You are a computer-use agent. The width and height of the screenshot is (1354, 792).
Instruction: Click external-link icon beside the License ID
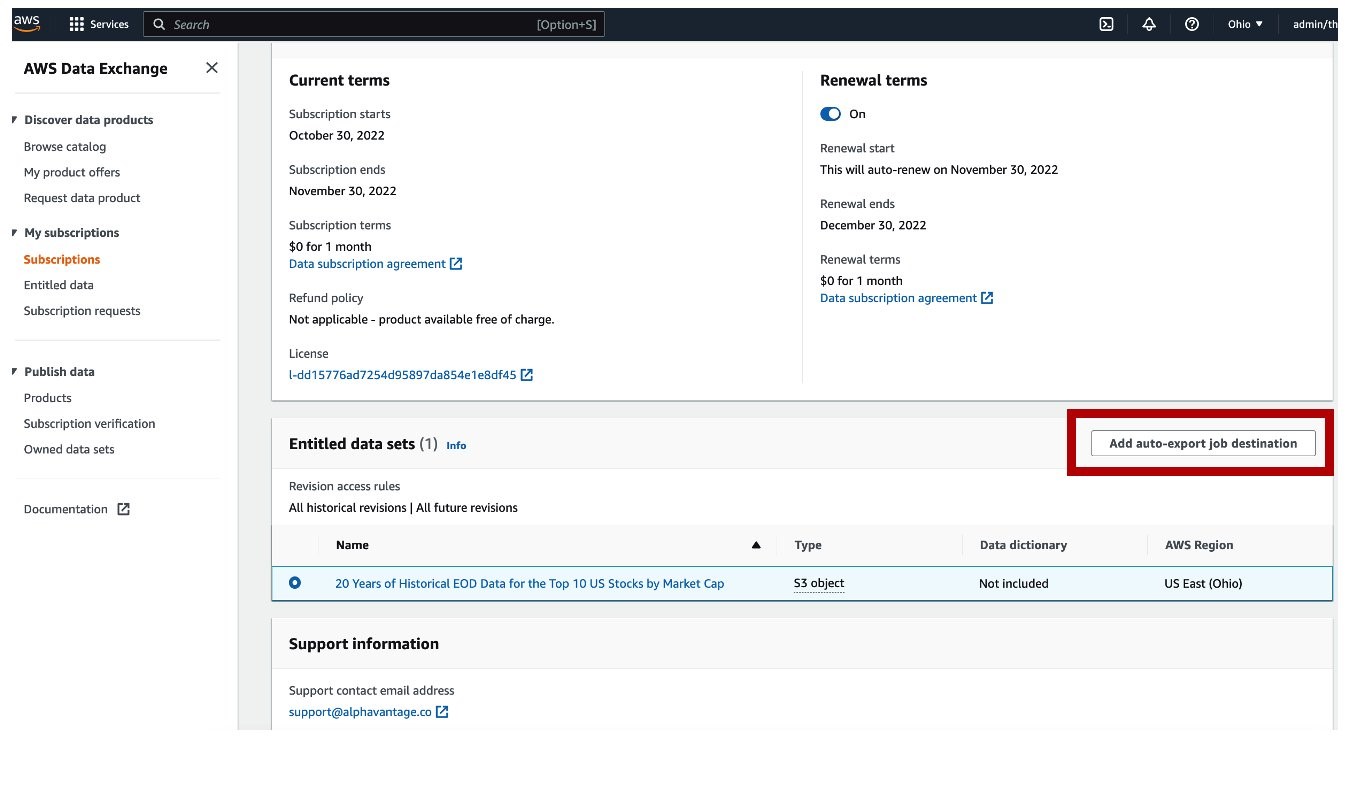tap(527, 375)
